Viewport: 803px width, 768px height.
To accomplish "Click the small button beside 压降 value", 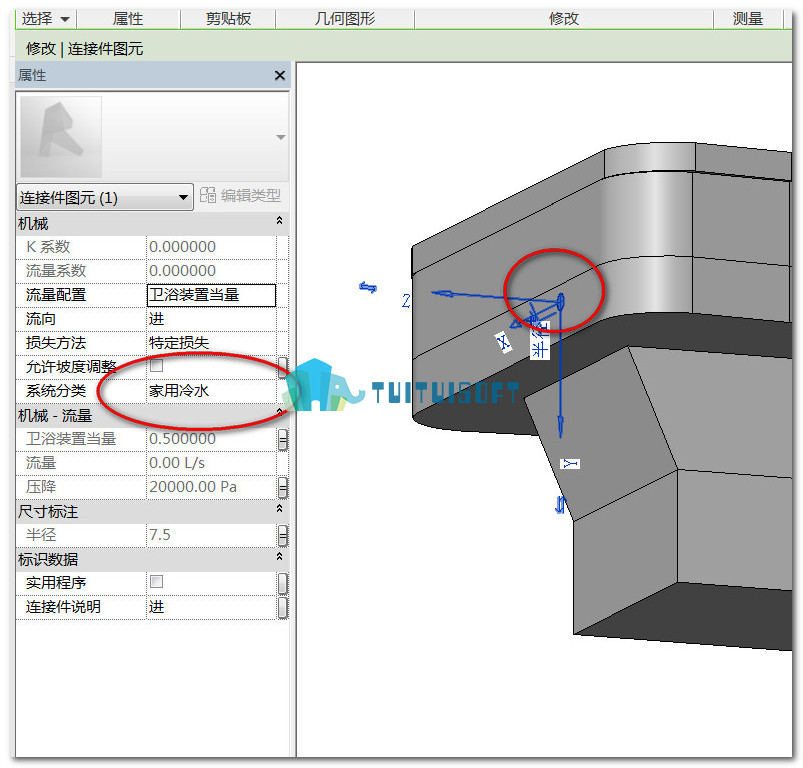I will pyautogui.click(x=282, y=487).
